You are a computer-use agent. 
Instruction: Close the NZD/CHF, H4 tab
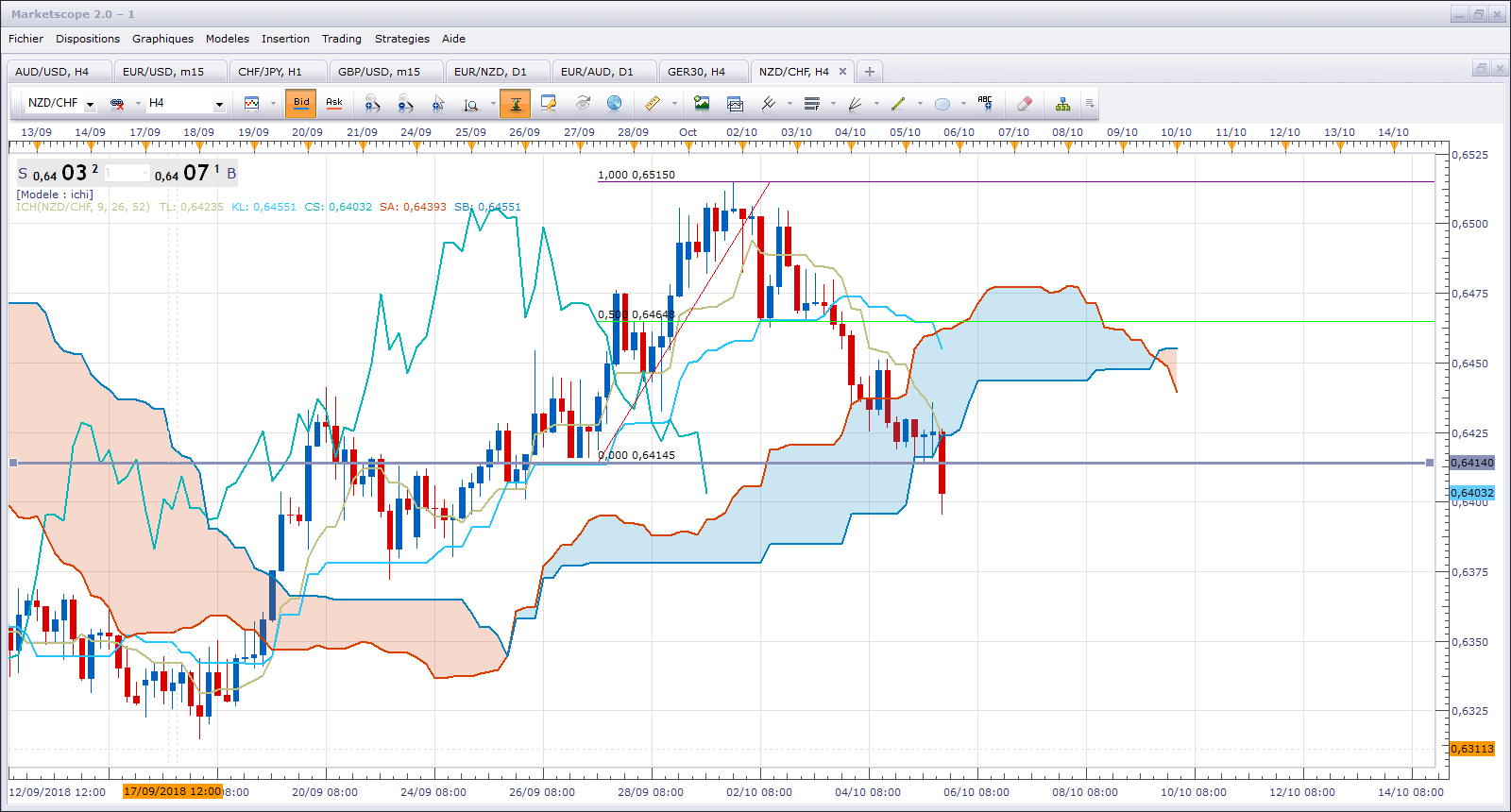pos(842,72)
